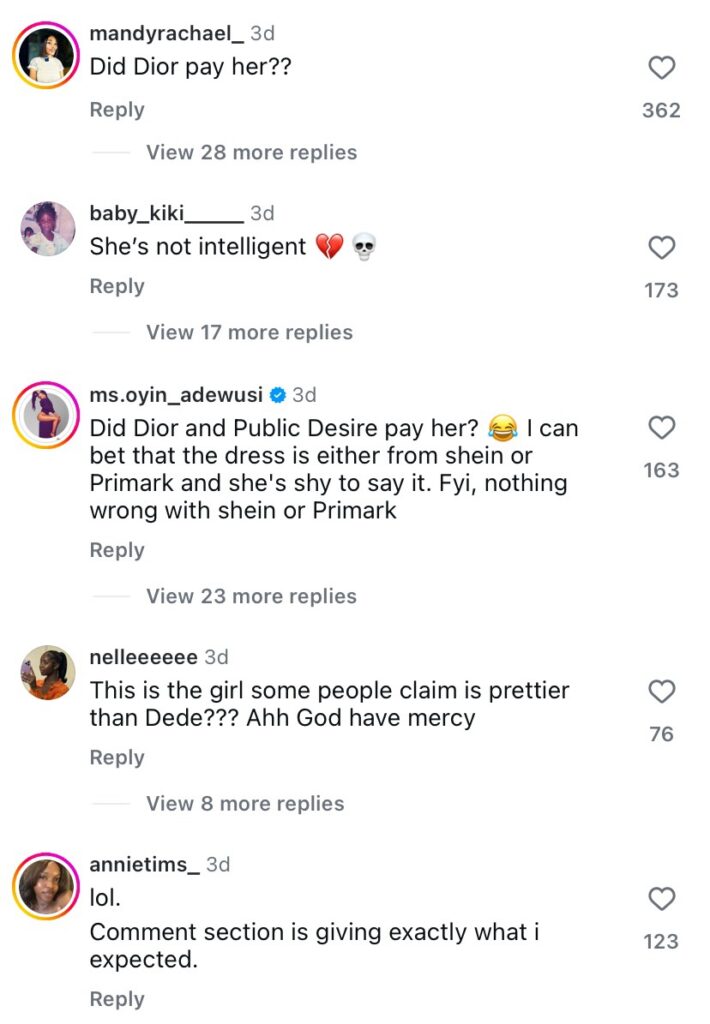Show View 23 more replies

(251, 596)
